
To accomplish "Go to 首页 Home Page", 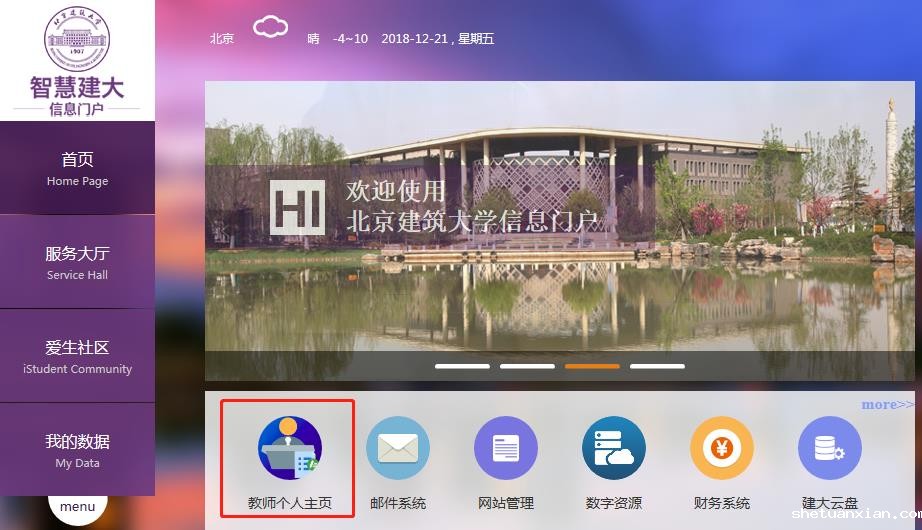I will click(77, 168).
